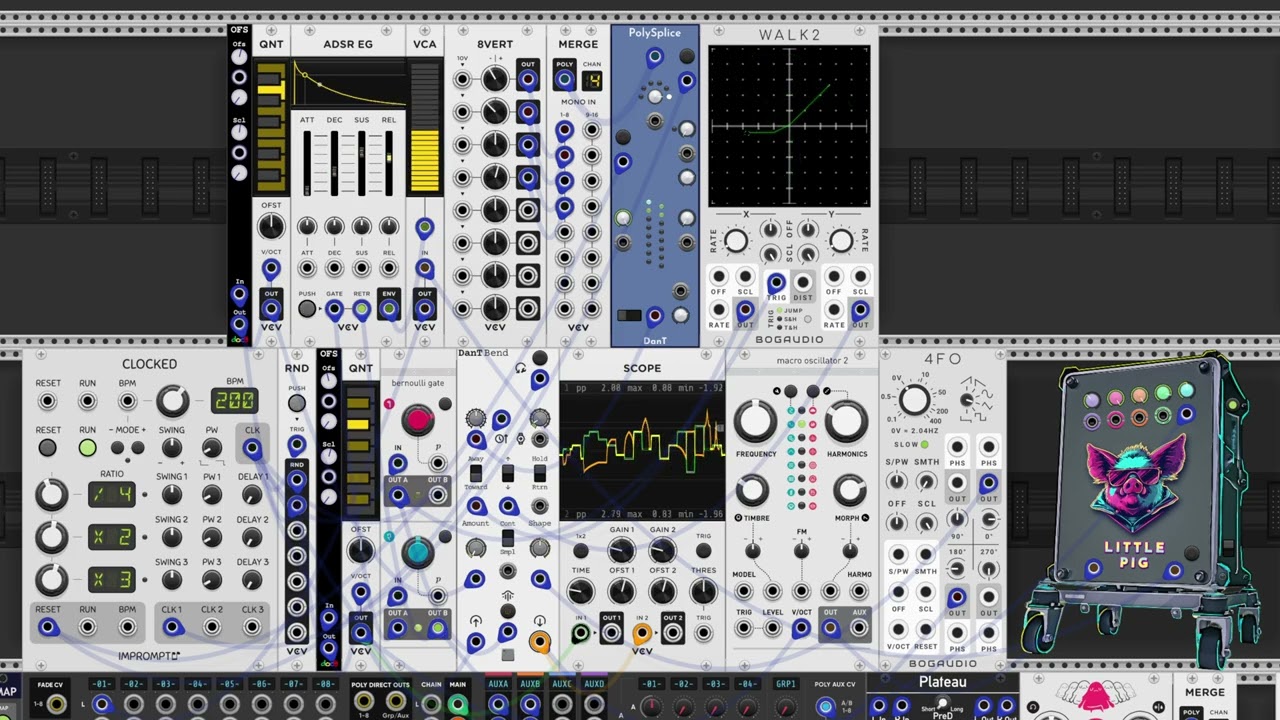The height and width of the screenshot is (720, 1280).
Task: Click the OFST knob on the top QNT
Action: pyautogui.click(x=271, y=227)
